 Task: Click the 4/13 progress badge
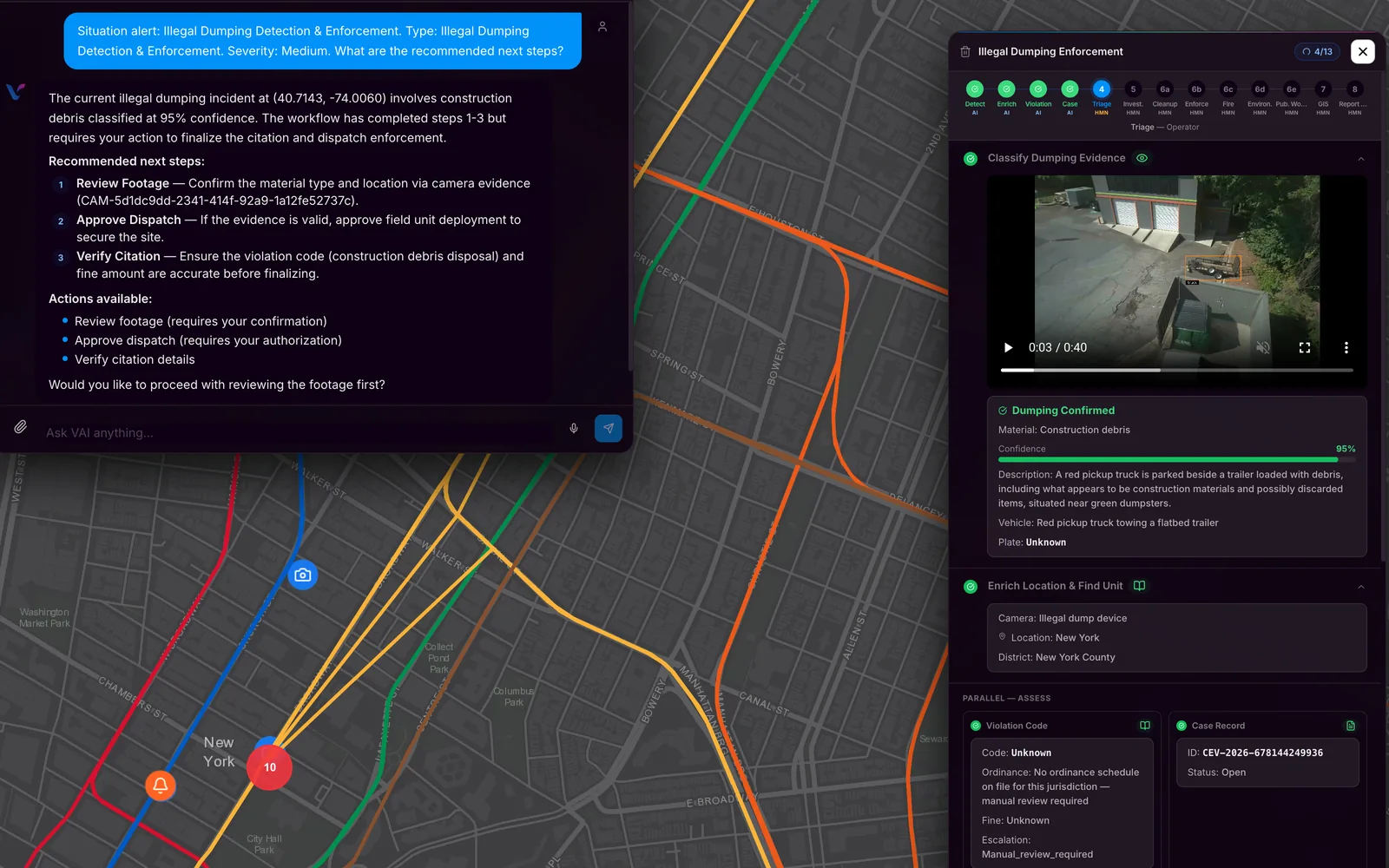click(x=1317, y=52)
